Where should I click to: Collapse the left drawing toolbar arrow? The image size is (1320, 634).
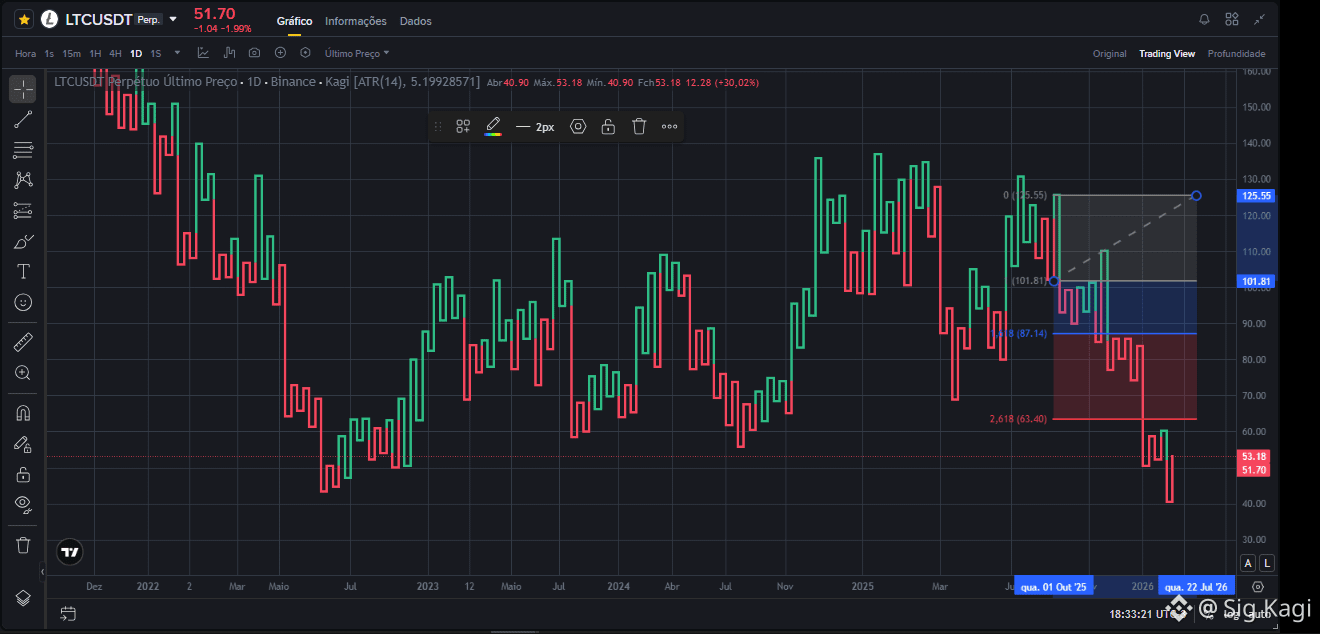[42, 571]
